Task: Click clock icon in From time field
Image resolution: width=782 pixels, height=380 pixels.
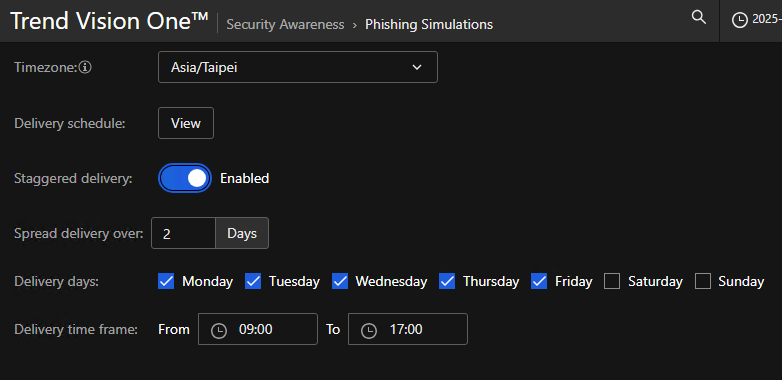Action: coord(218,330)
